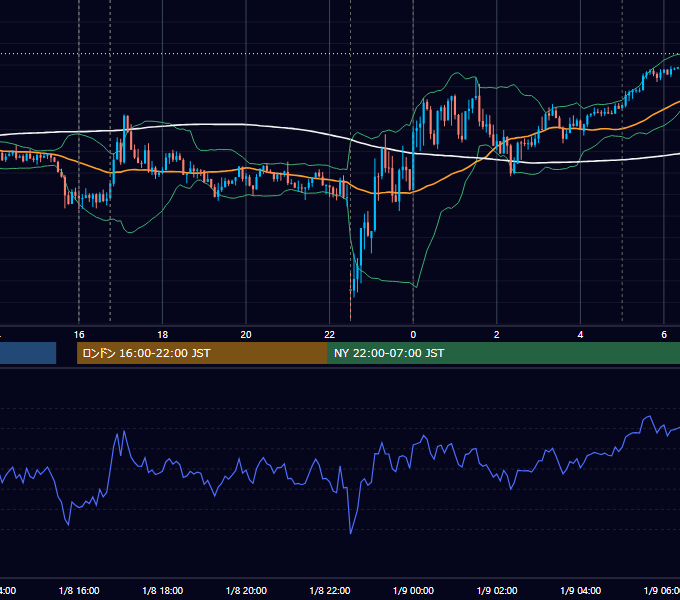
Task: Click the oscillator's lowest trough near 22:30
Action: 350,532
